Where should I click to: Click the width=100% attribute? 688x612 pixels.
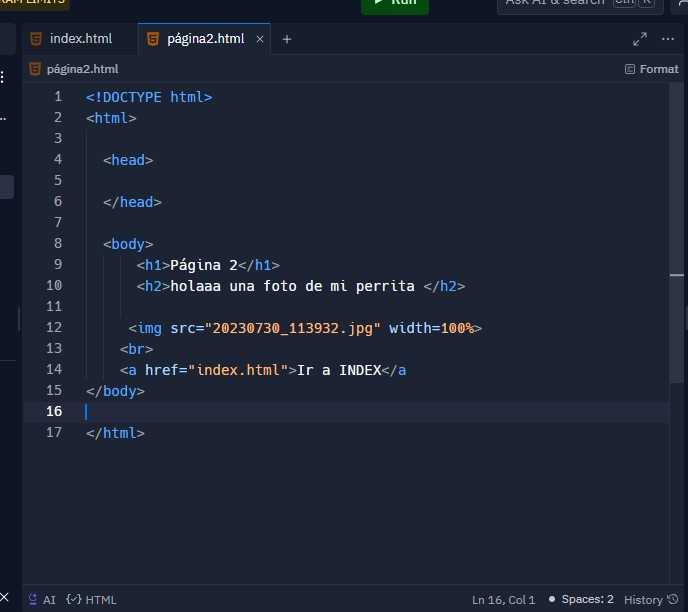(x=431, y=328)
